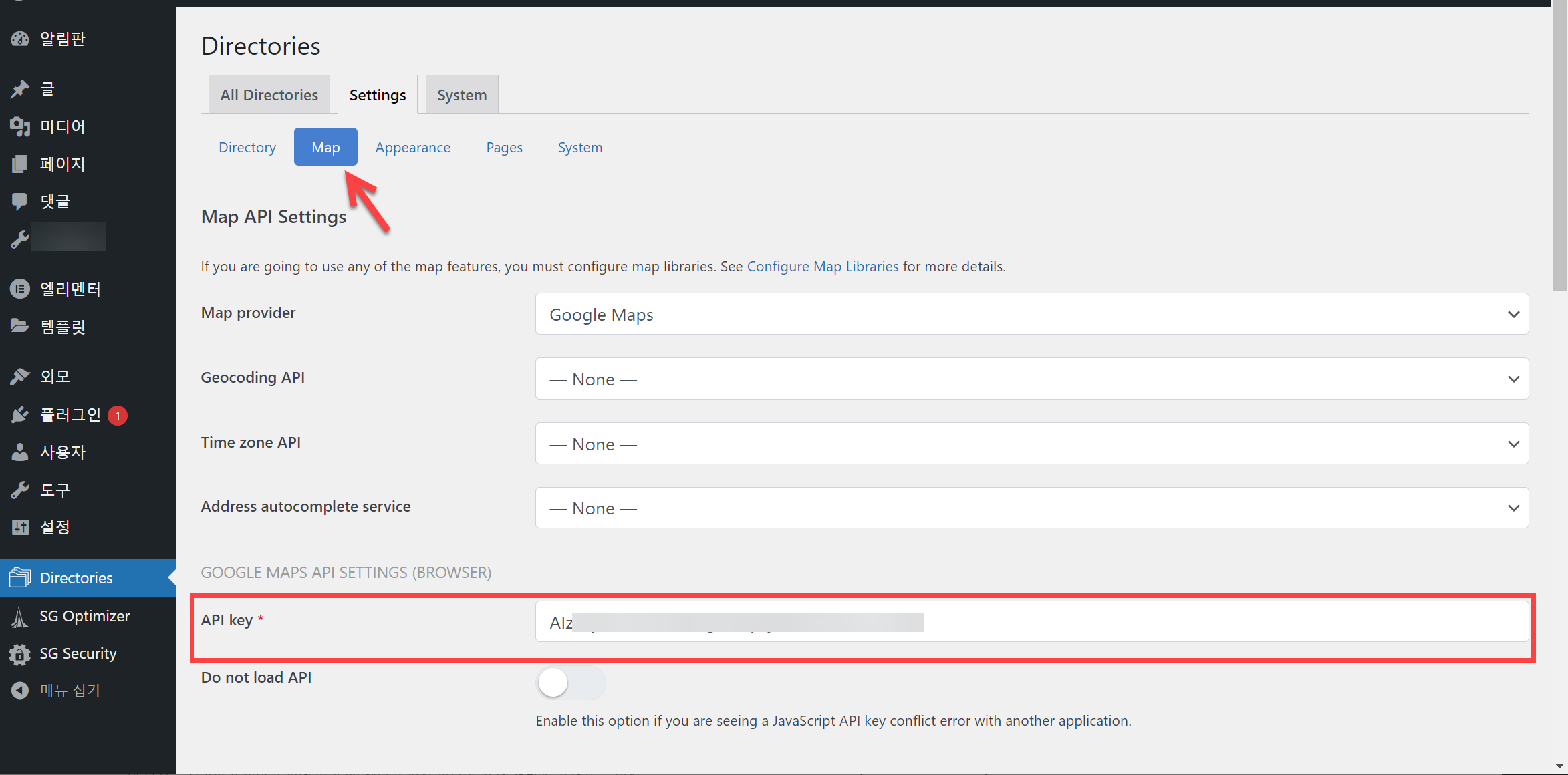
Task: Follow the Configure Map Libraries link
Action: (822, 266)
